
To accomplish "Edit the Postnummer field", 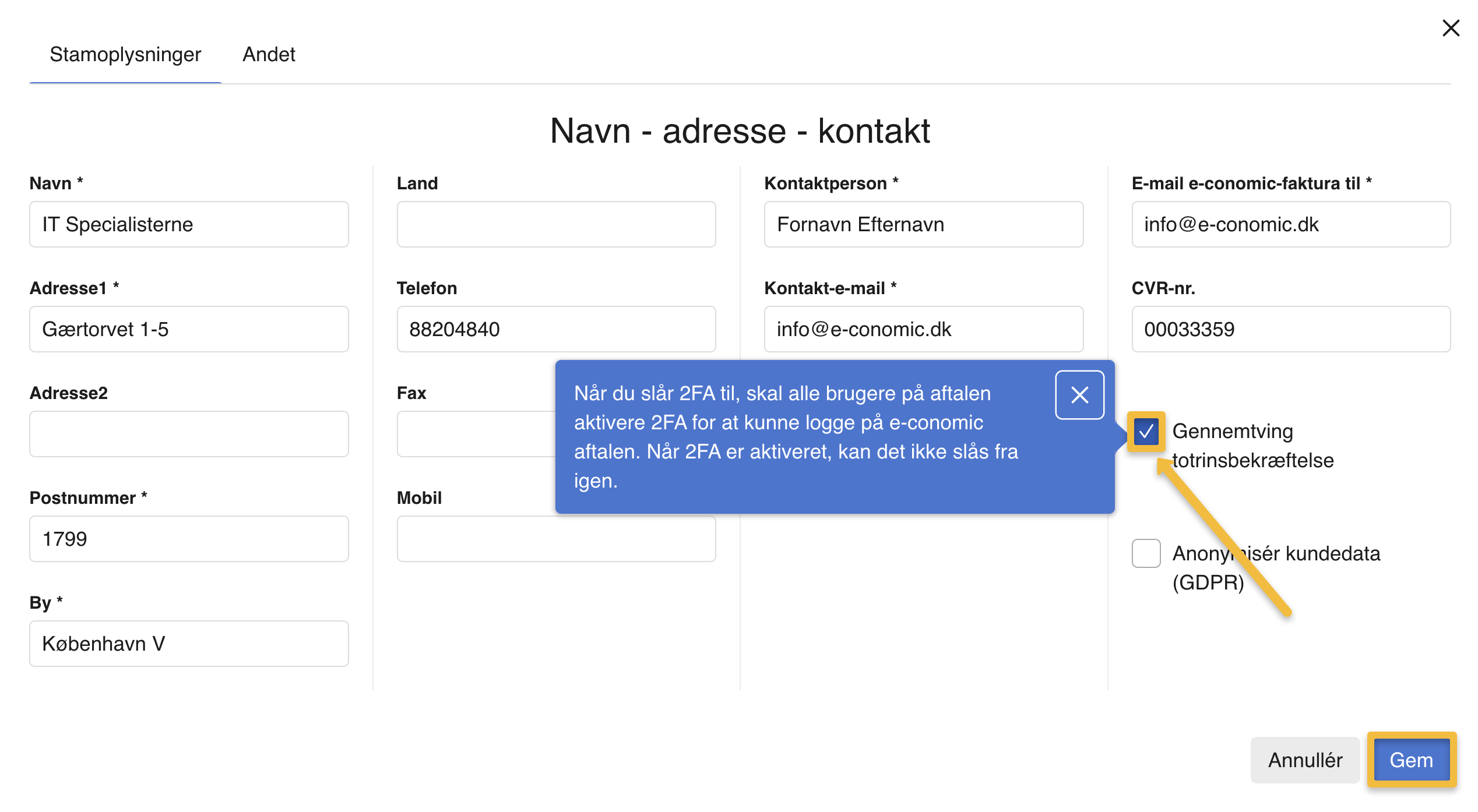I will (189, 539).
